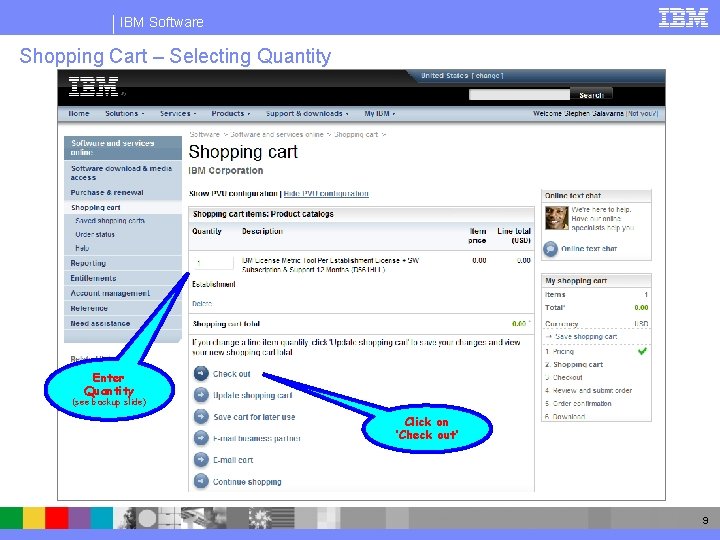Click the 'Not you?' link
This screenshot has height=540, width=720.
[x=642, y=113]
